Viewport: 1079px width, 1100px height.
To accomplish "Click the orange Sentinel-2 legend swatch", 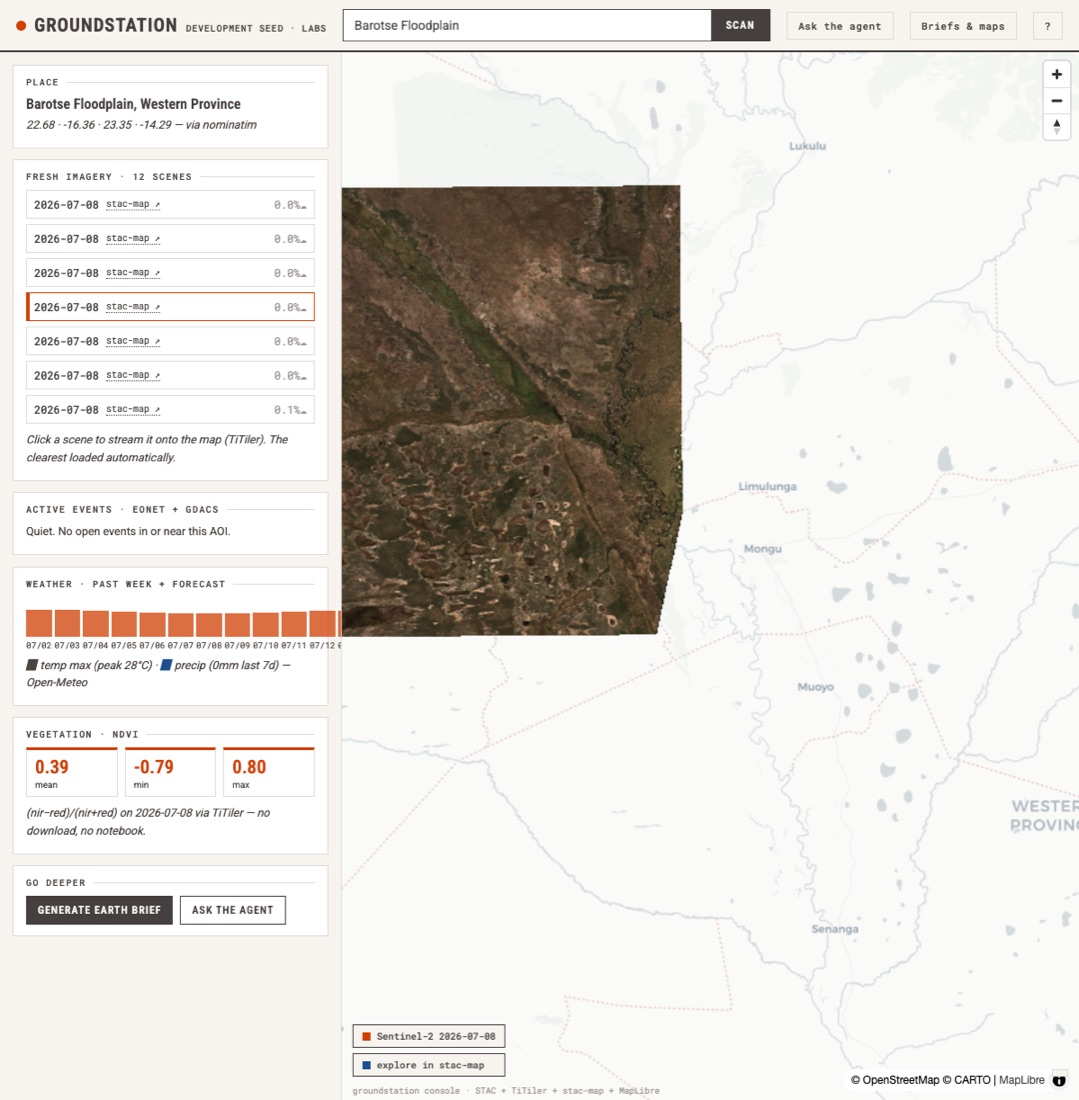I will click(366, 1036).
